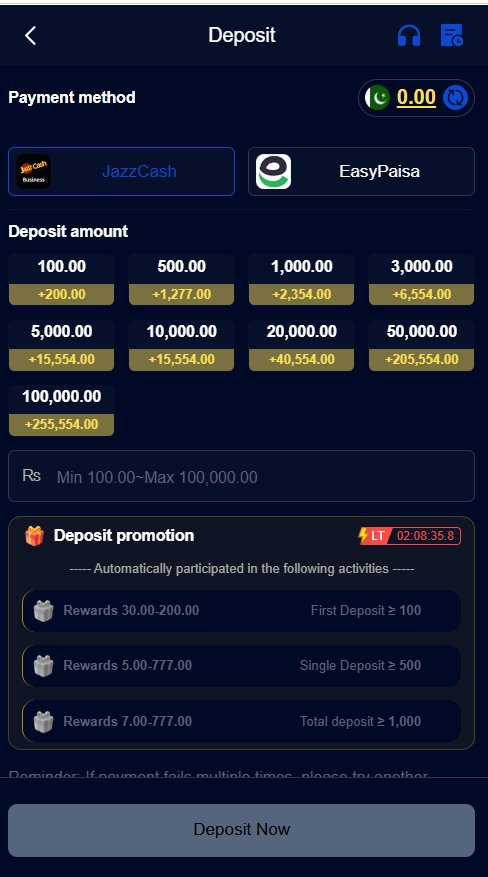Refresh balance with the circular arrows icon
This screenshot has width=488, height=877.
point(455,98)
